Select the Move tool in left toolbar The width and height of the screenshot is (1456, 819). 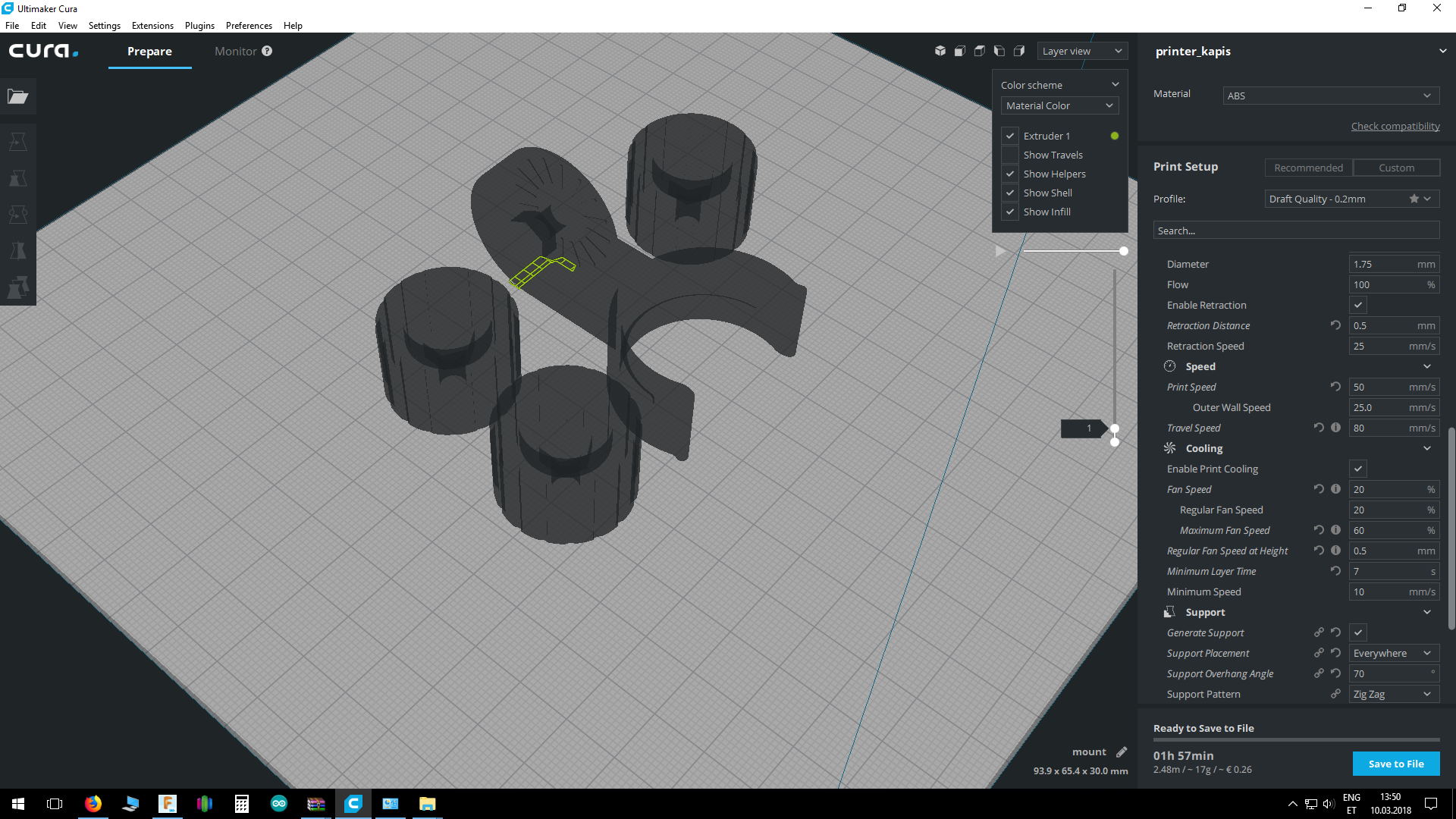click(x=18, y=142)
